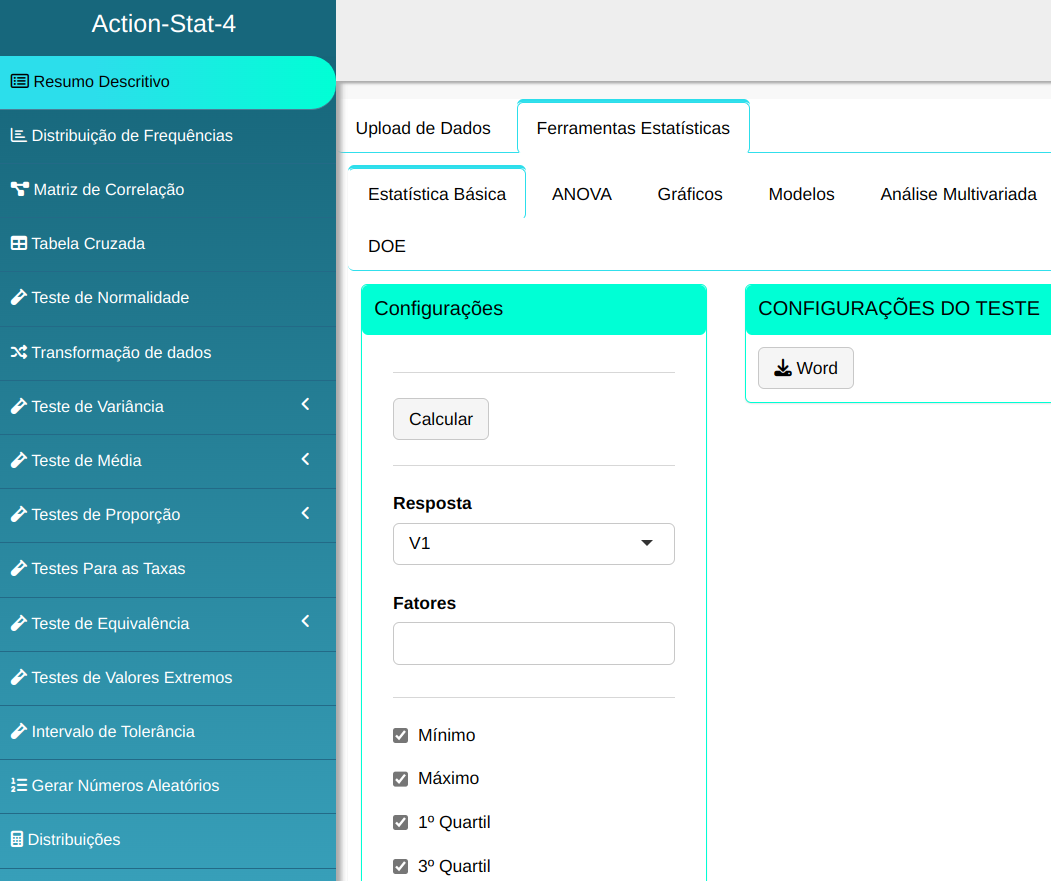1051x881 pixels.
Task: Disable the 1º Quartil checkbox
Action: point(401,823)
